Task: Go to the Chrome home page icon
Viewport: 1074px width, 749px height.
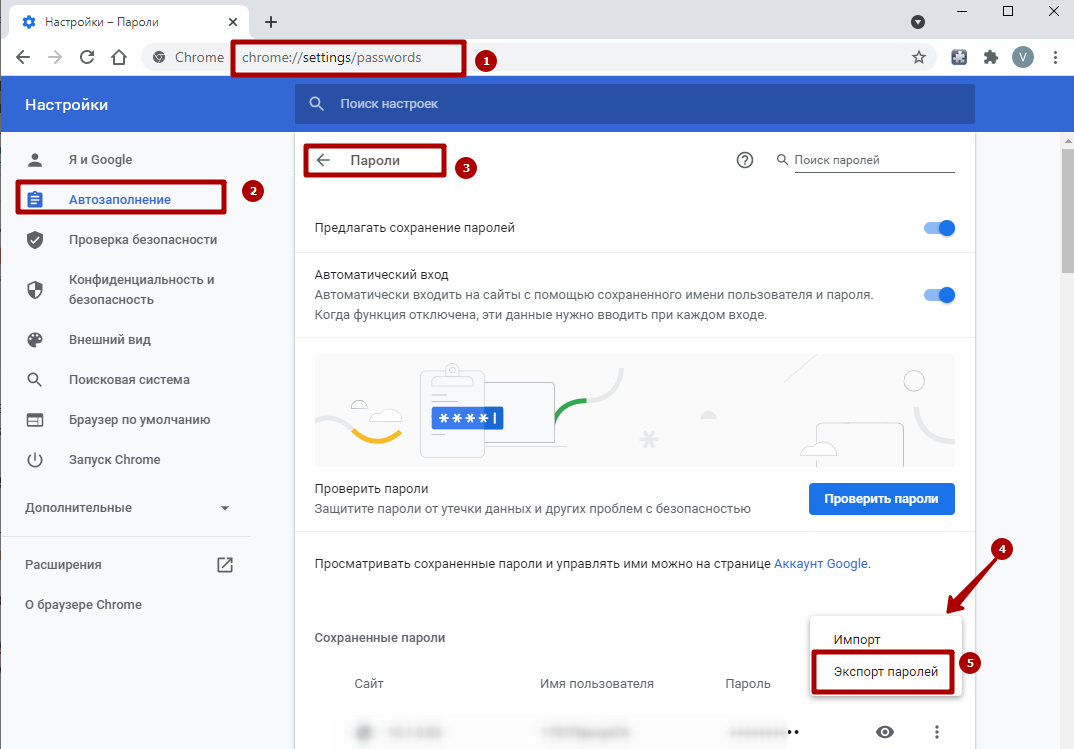Action: click(119, 57)
